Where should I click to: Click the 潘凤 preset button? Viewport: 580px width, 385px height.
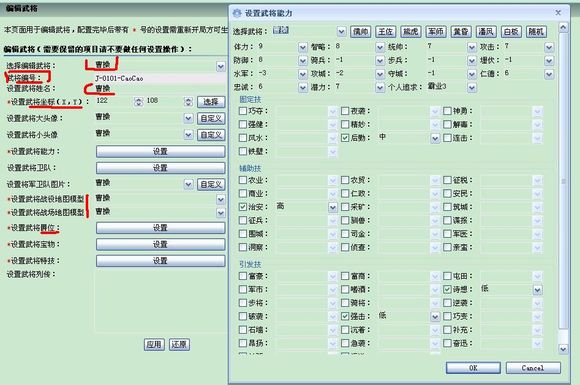click(486, 32)
